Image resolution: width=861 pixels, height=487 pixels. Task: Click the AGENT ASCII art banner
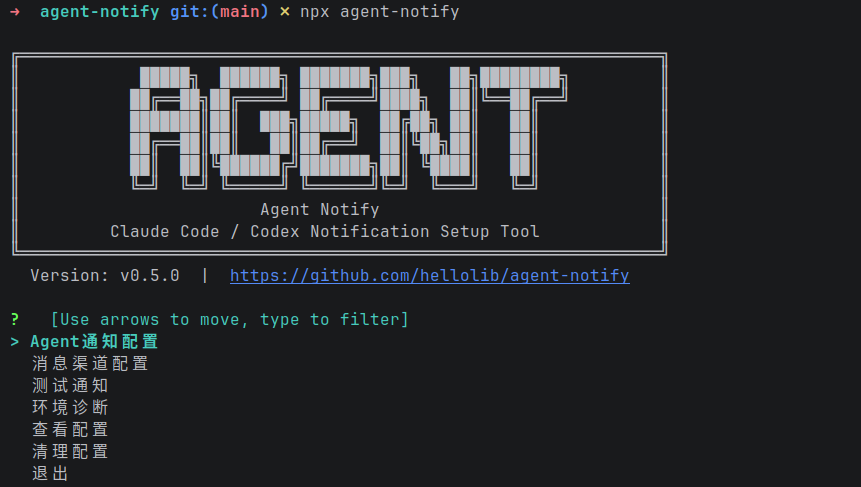point(348,128)
